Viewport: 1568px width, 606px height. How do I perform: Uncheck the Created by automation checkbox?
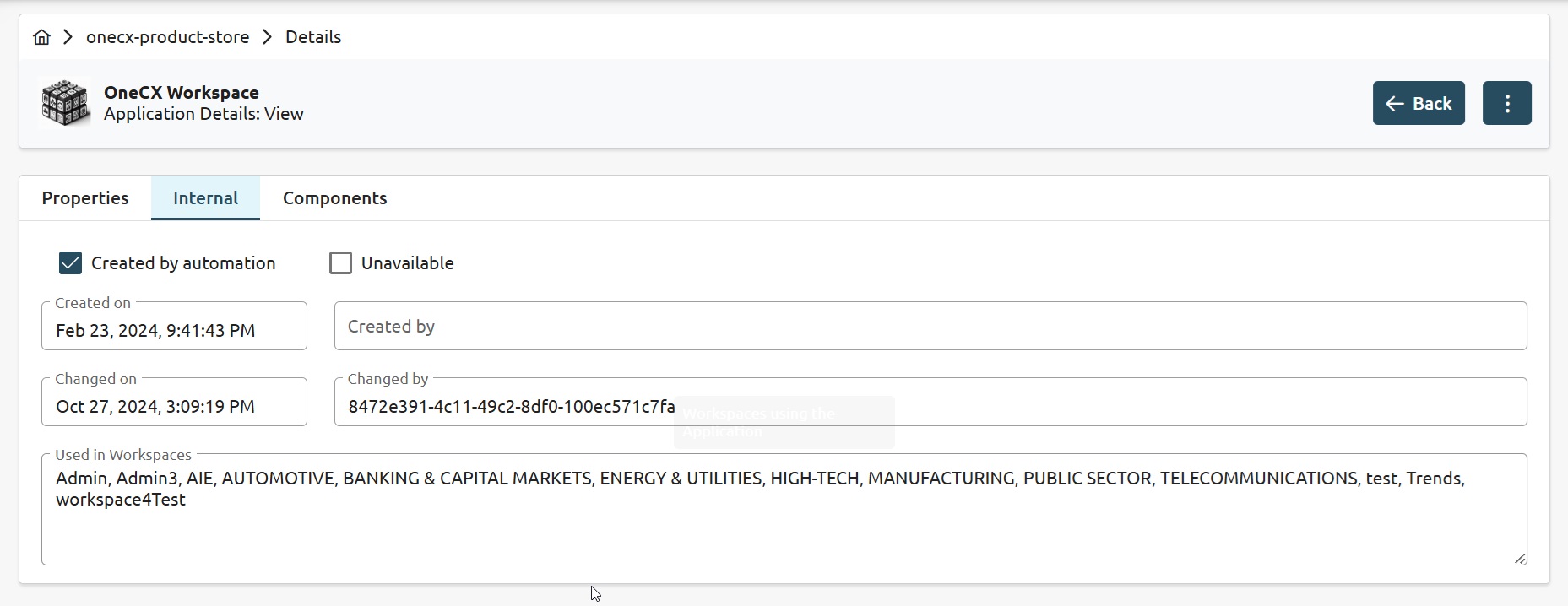click(71, 263)
